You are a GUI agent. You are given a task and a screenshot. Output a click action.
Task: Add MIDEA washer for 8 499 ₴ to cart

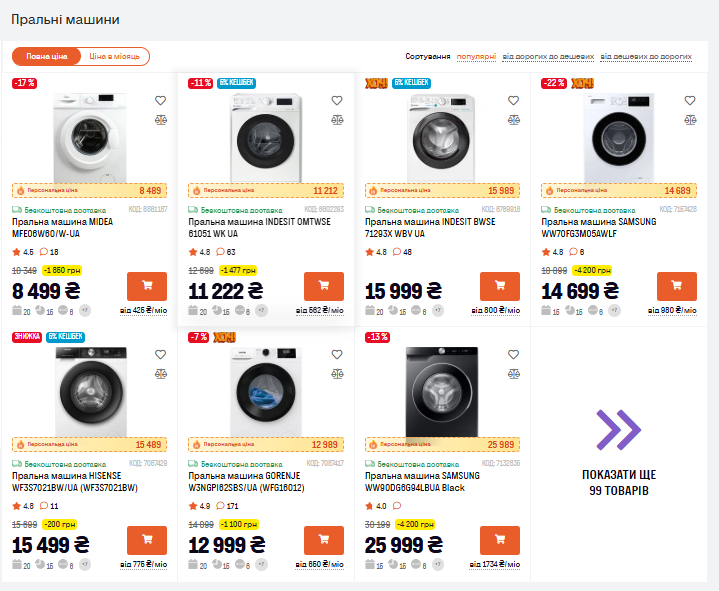tap(147, 286)
